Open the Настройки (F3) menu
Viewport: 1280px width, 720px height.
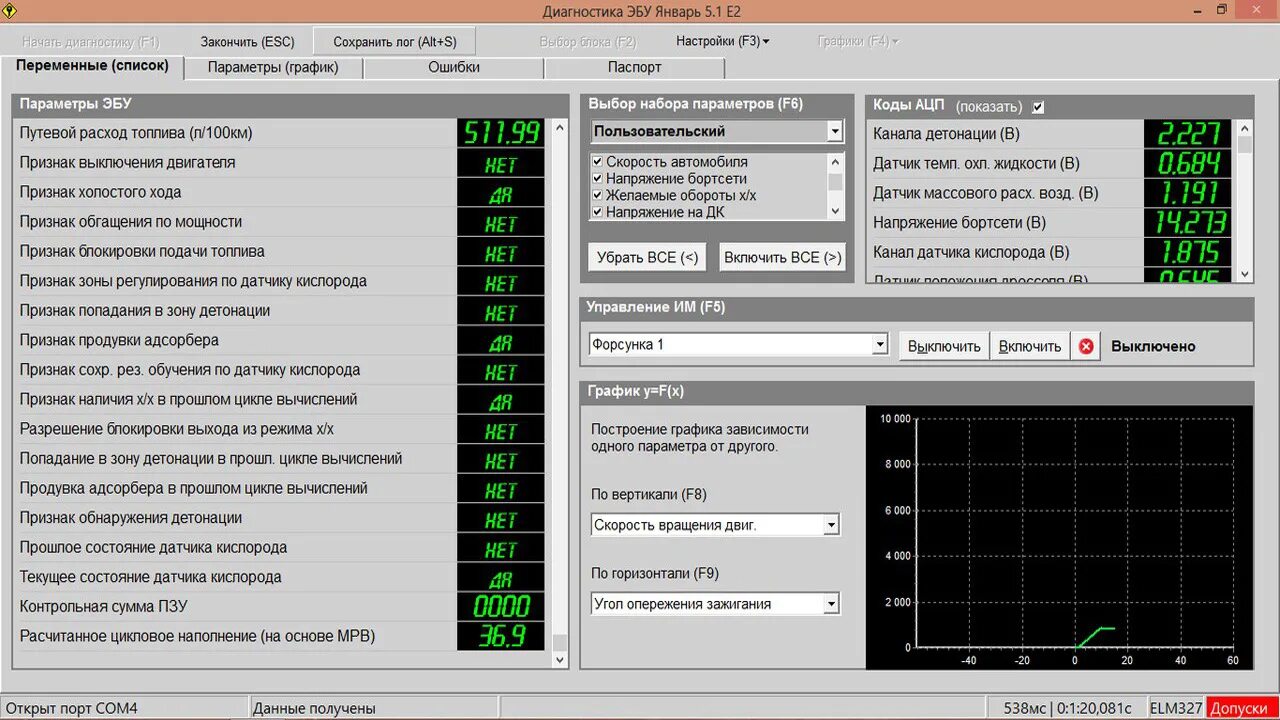[x=722, y=42]
